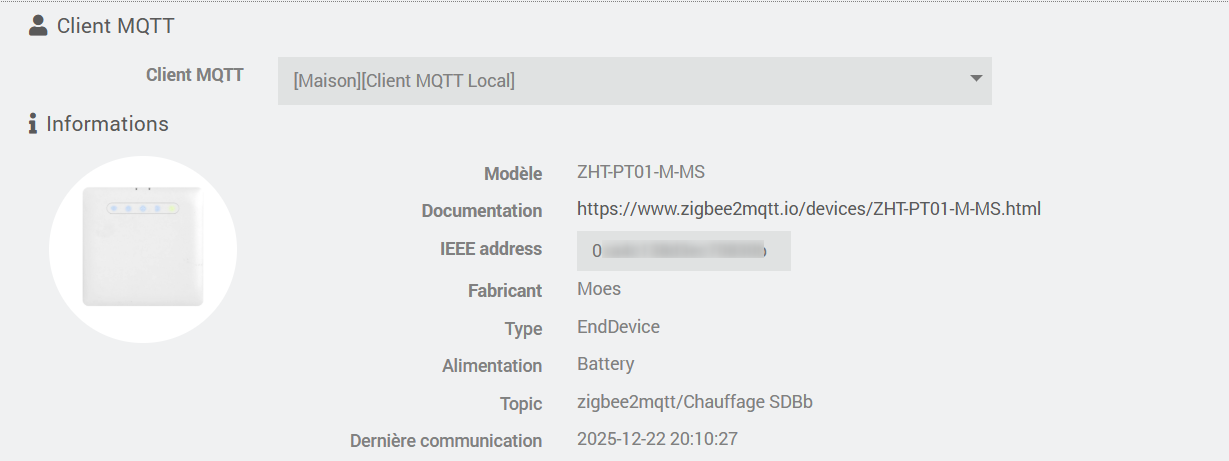Click the Alimentation field label

pos(491,366)
